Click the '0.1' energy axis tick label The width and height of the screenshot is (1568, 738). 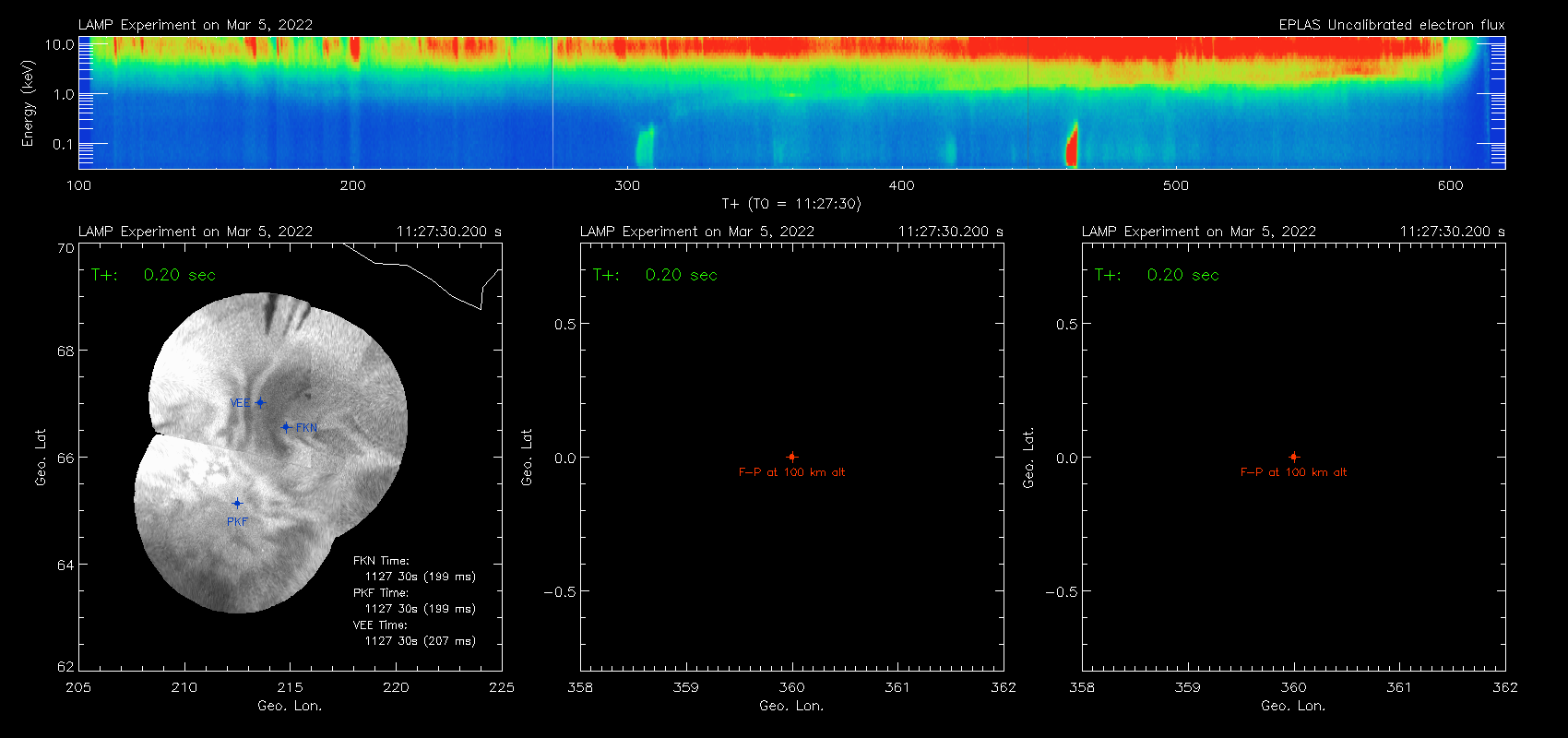point(64,144)
